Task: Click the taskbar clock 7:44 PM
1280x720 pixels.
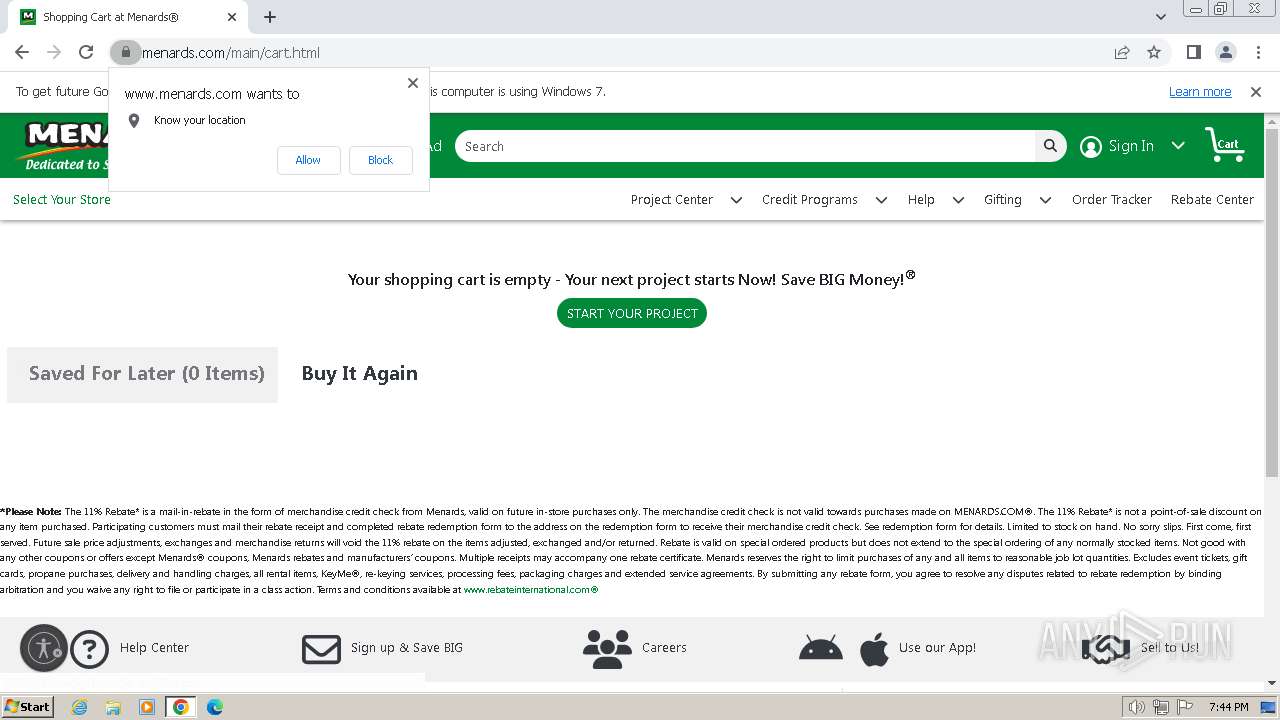Action: point(1228,707)
